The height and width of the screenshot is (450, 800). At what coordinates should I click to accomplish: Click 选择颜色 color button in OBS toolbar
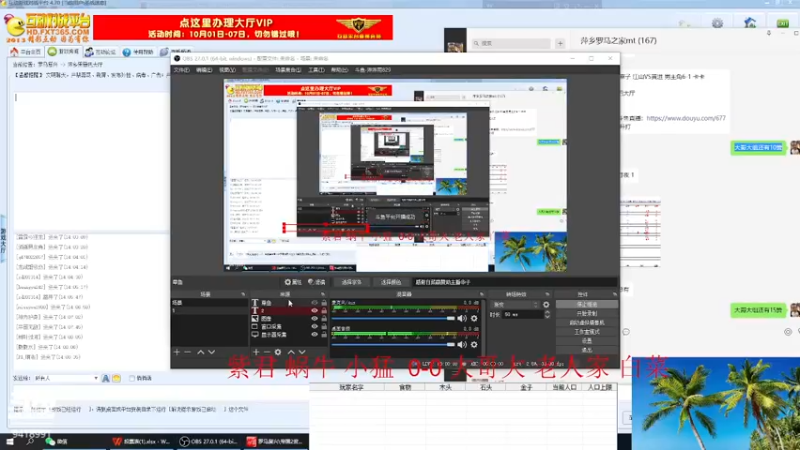coord(391,282)
